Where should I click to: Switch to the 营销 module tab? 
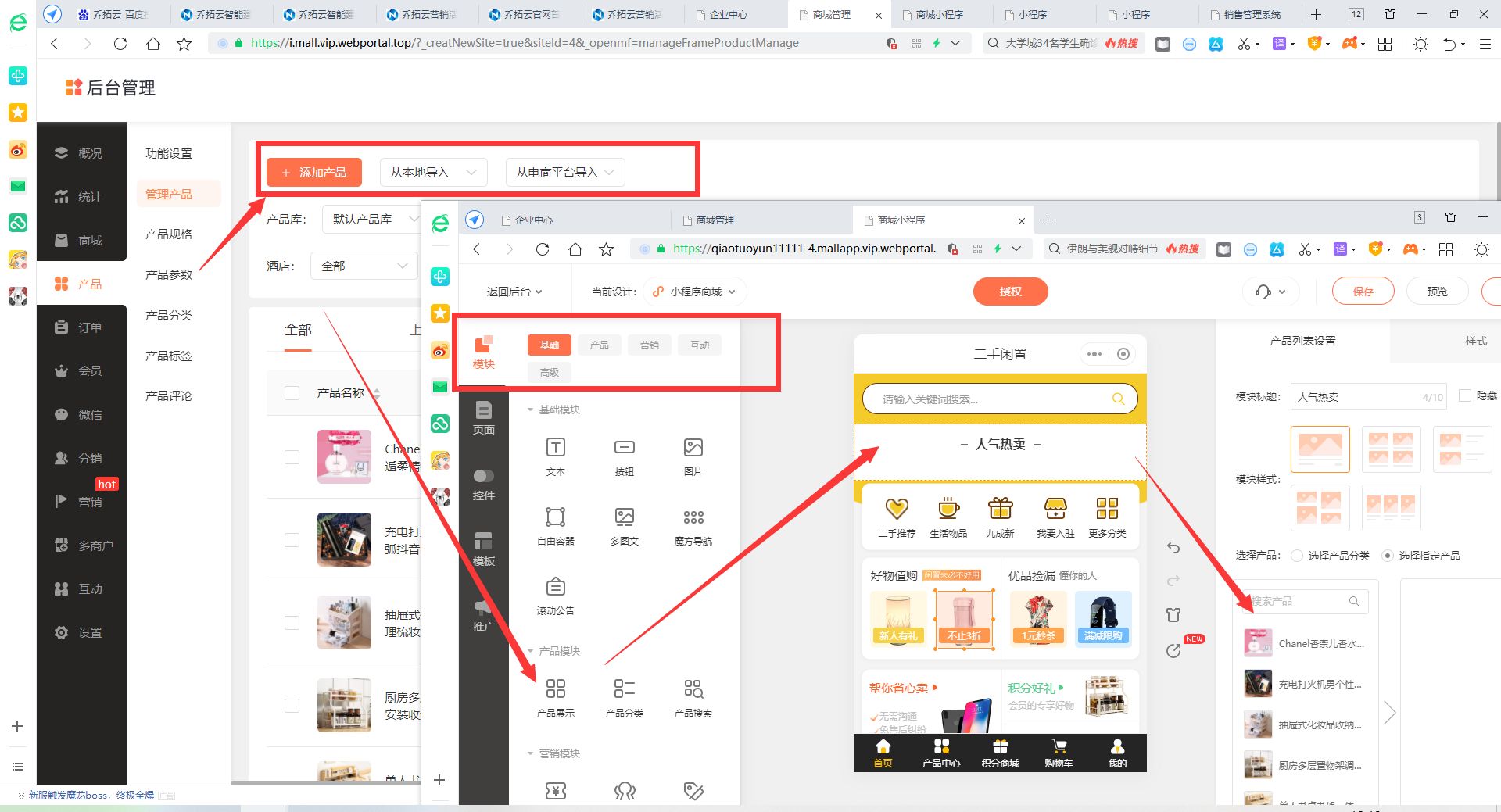pyautogui.click(x=650, y=345)
